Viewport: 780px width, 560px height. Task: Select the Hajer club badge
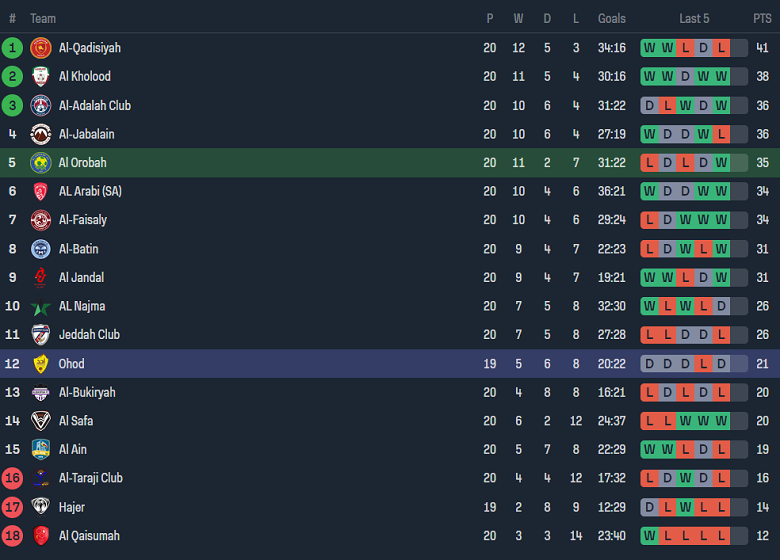point(41,507)
